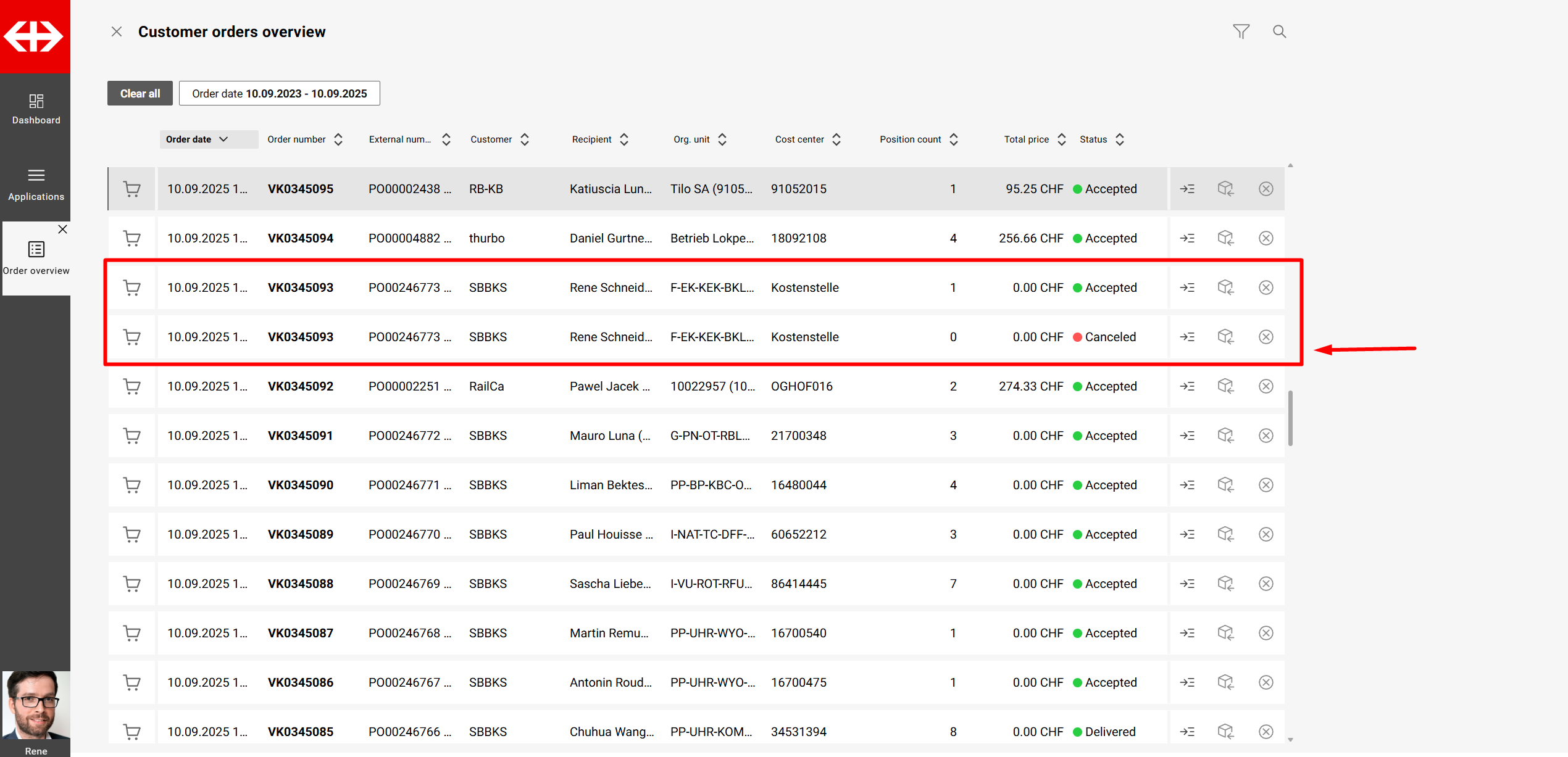This screenshot has width=1568, height=757.
Task: Click cancel circle icon for order VK0345094
Action: (x=1266, y=238)
